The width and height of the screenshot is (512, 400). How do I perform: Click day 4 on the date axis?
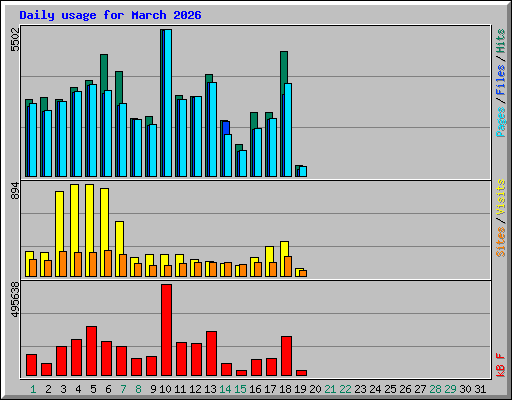click(78, 389)
